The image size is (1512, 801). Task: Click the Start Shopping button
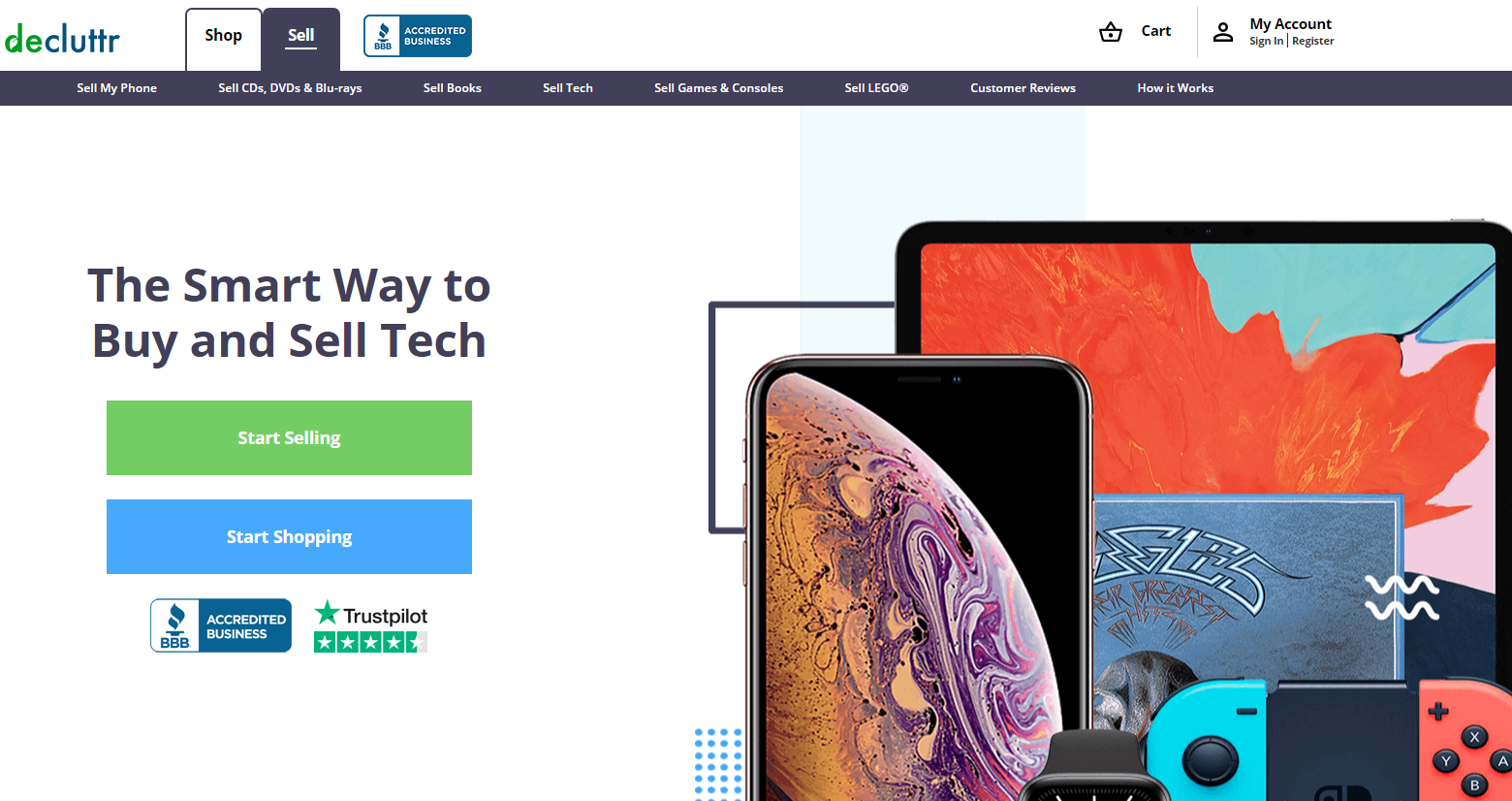tap(289, 536)
